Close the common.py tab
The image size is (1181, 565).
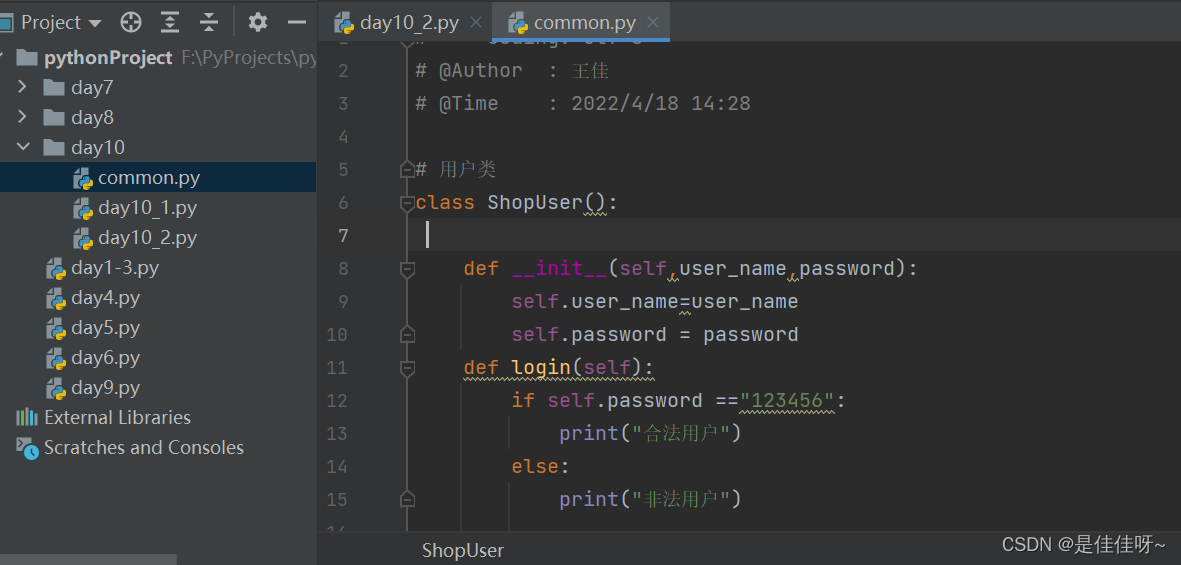653,23
